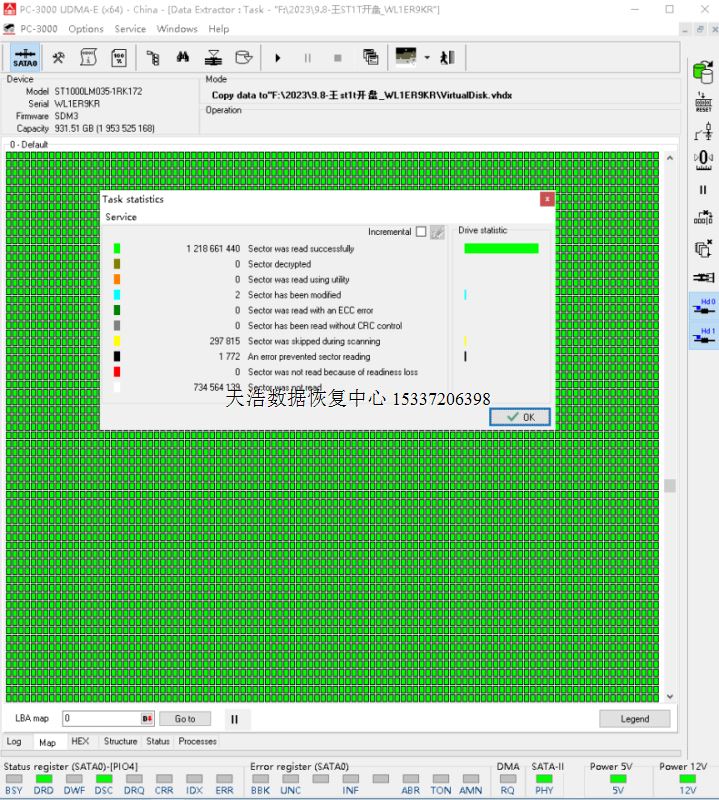This screenshot has height=800, width=719.
Task: Click OK in Task statistics dialog
Action: click(x=520, y=417)
